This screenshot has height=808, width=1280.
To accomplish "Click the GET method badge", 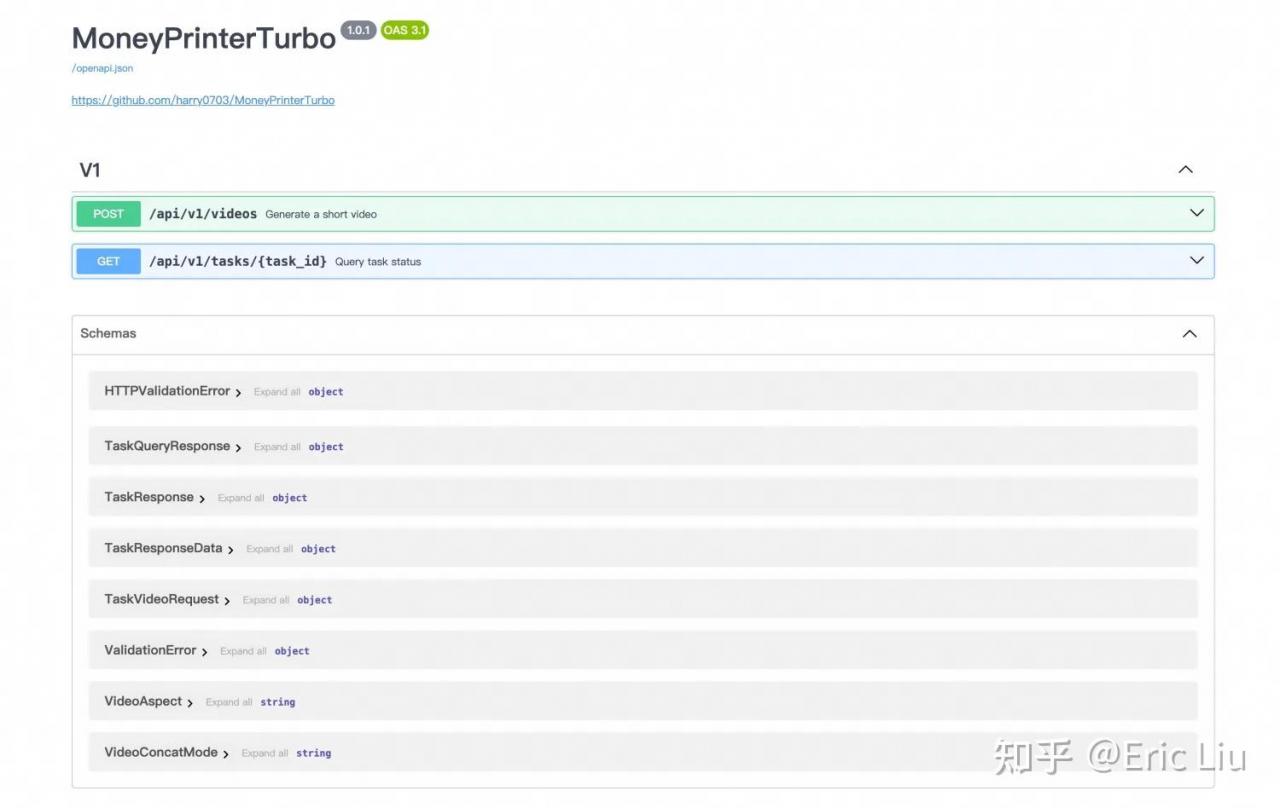I will tap(108, 262).
